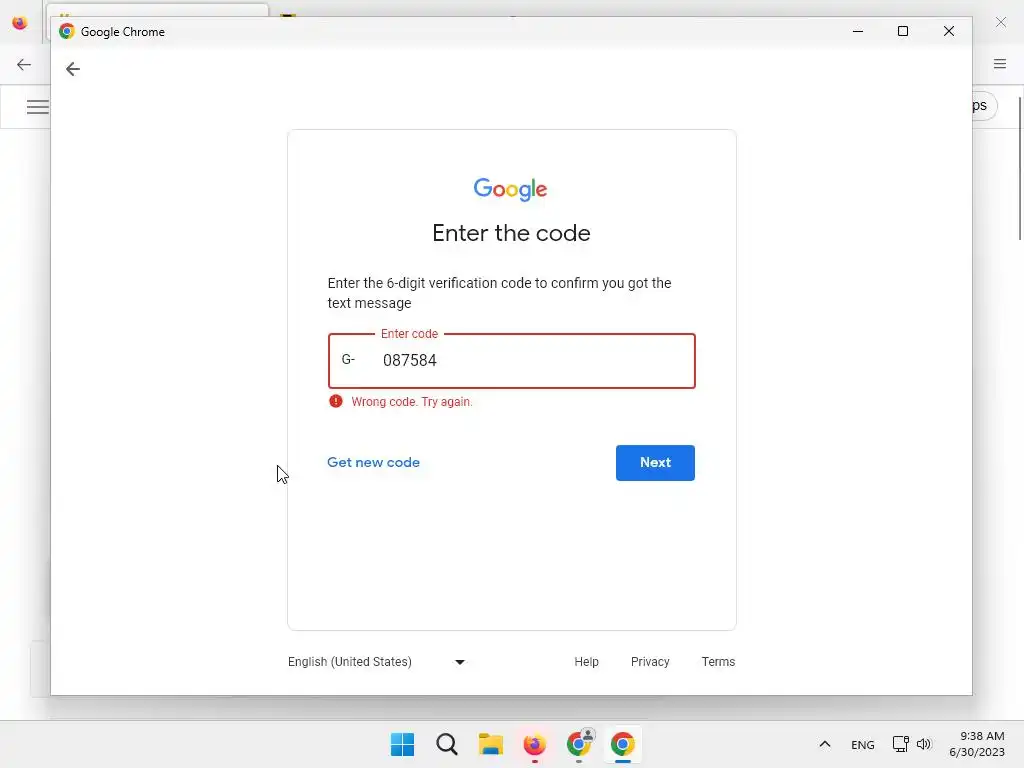Screen dimensions: 1024x768
Task: Open the Windows Start menu
Action: [402, 744]
